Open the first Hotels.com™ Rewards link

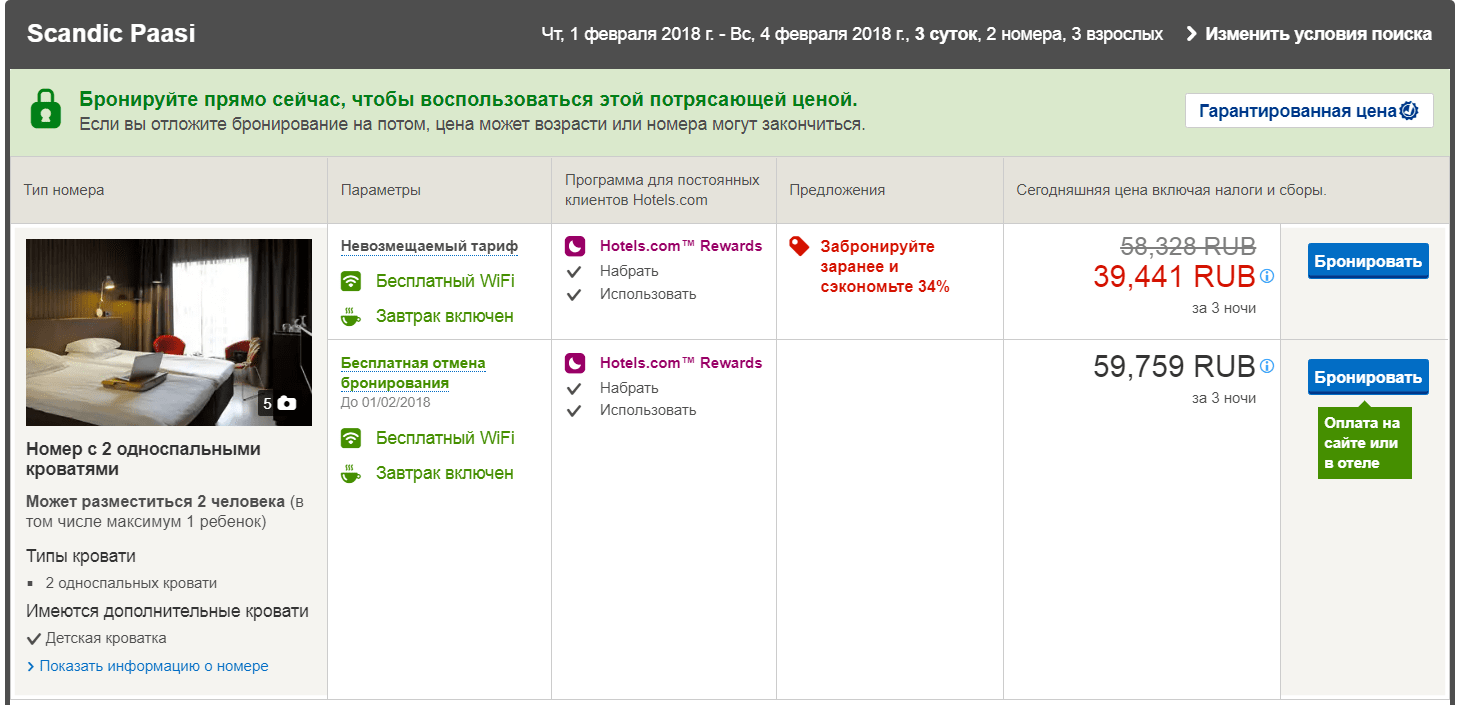pos(680,246)
